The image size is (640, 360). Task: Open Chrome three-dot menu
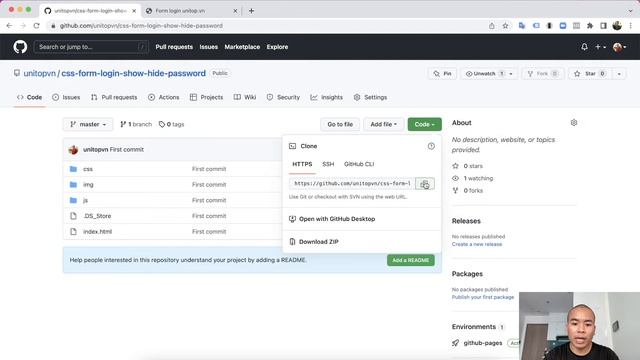tap(631, 26)
